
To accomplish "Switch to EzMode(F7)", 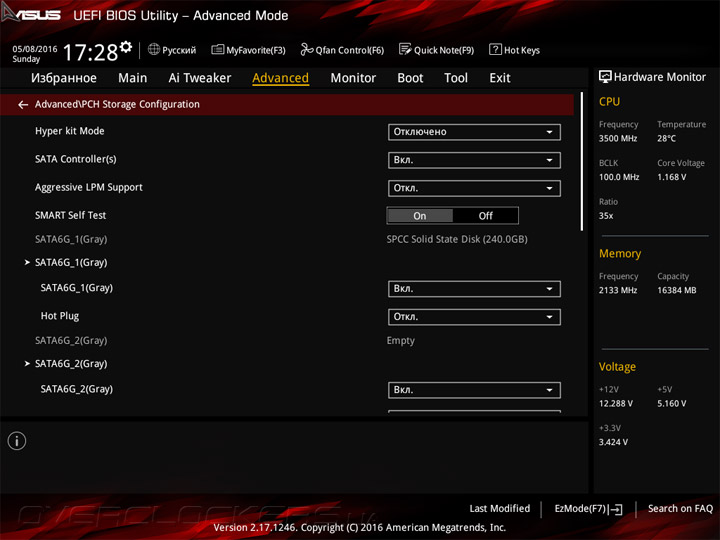I will tap(588, 509).
